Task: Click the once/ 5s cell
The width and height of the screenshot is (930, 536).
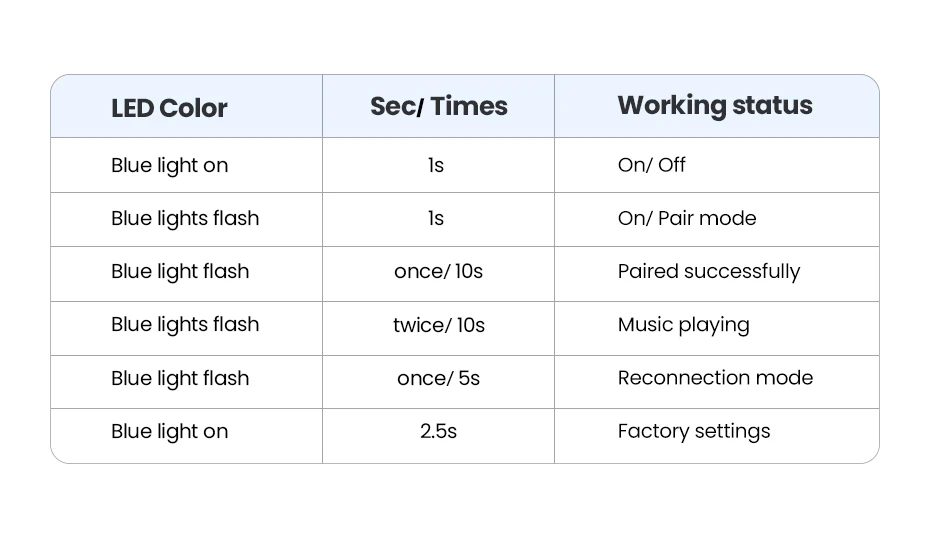Action: [438, 378]
